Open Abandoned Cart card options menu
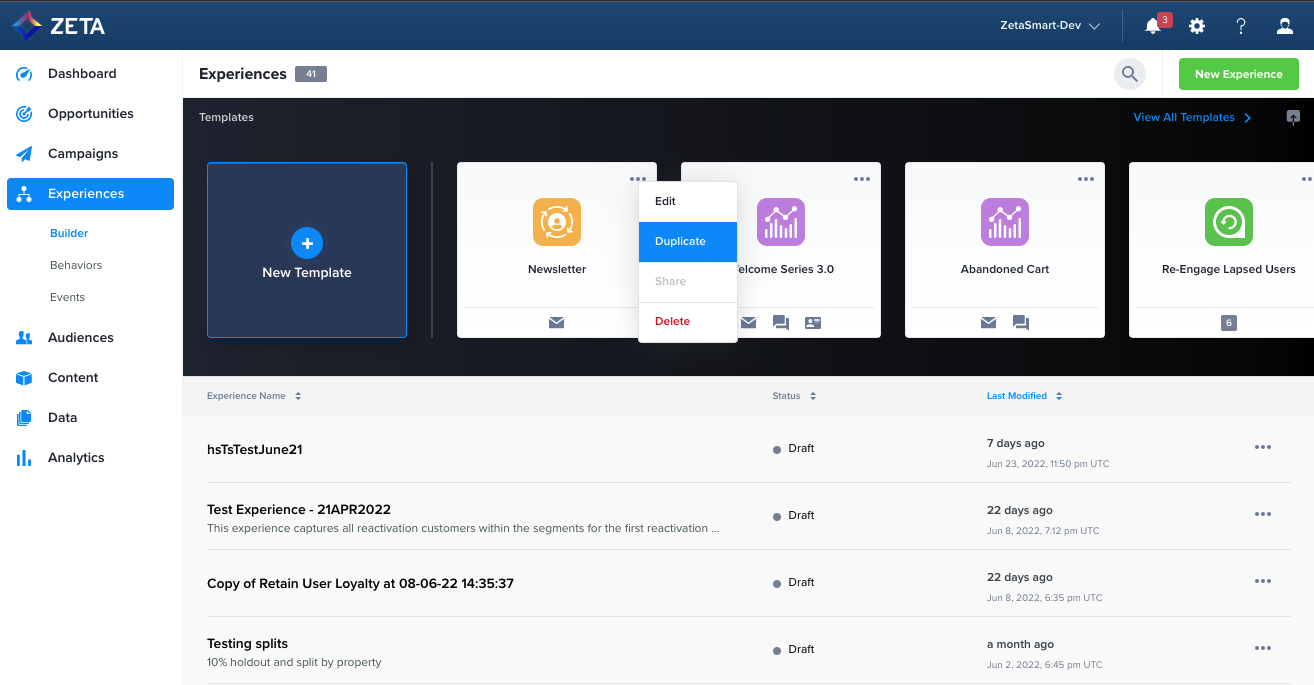The width and height of the screenshot is (1314, 685). coord(1086,179)
